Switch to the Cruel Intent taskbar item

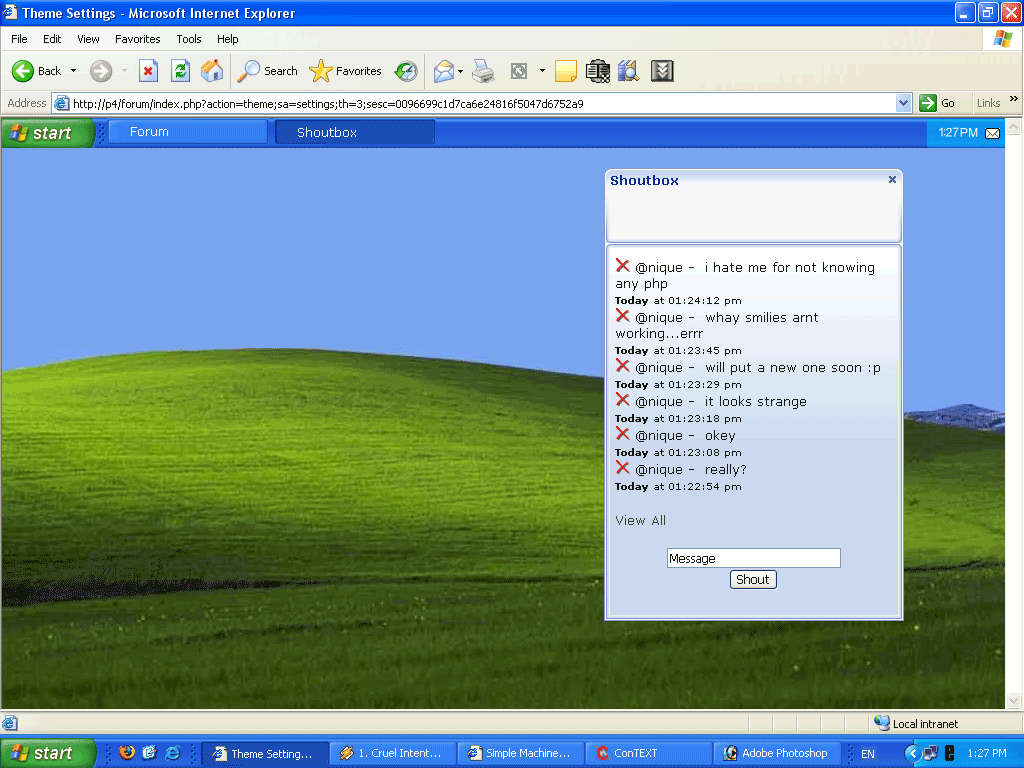click(x=392, y=753)
